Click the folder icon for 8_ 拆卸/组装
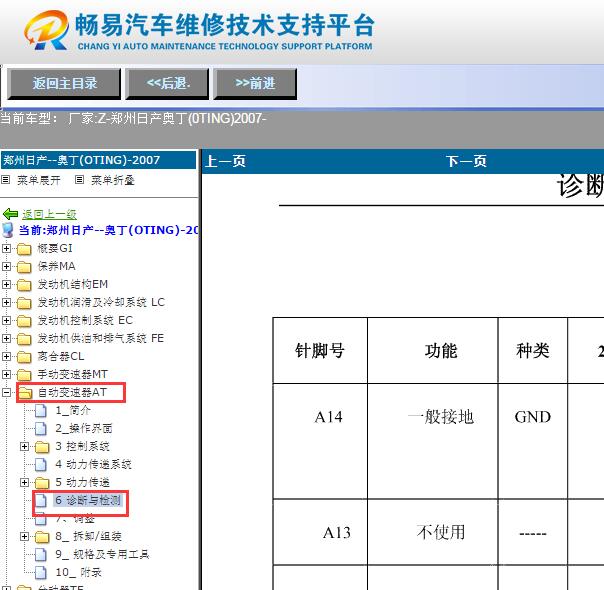This screenshot has width=604, height=590. [42, 536]
